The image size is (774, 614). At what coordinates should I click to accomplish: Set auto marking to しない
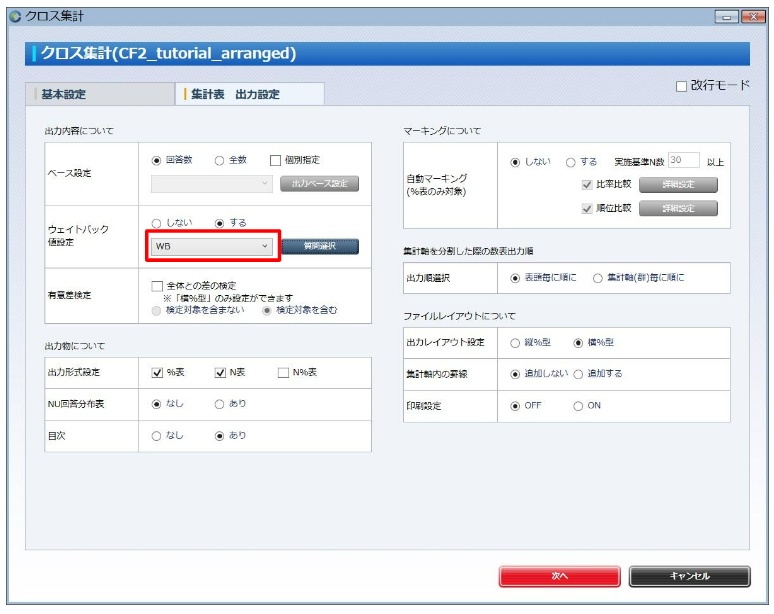coord(515,162)
